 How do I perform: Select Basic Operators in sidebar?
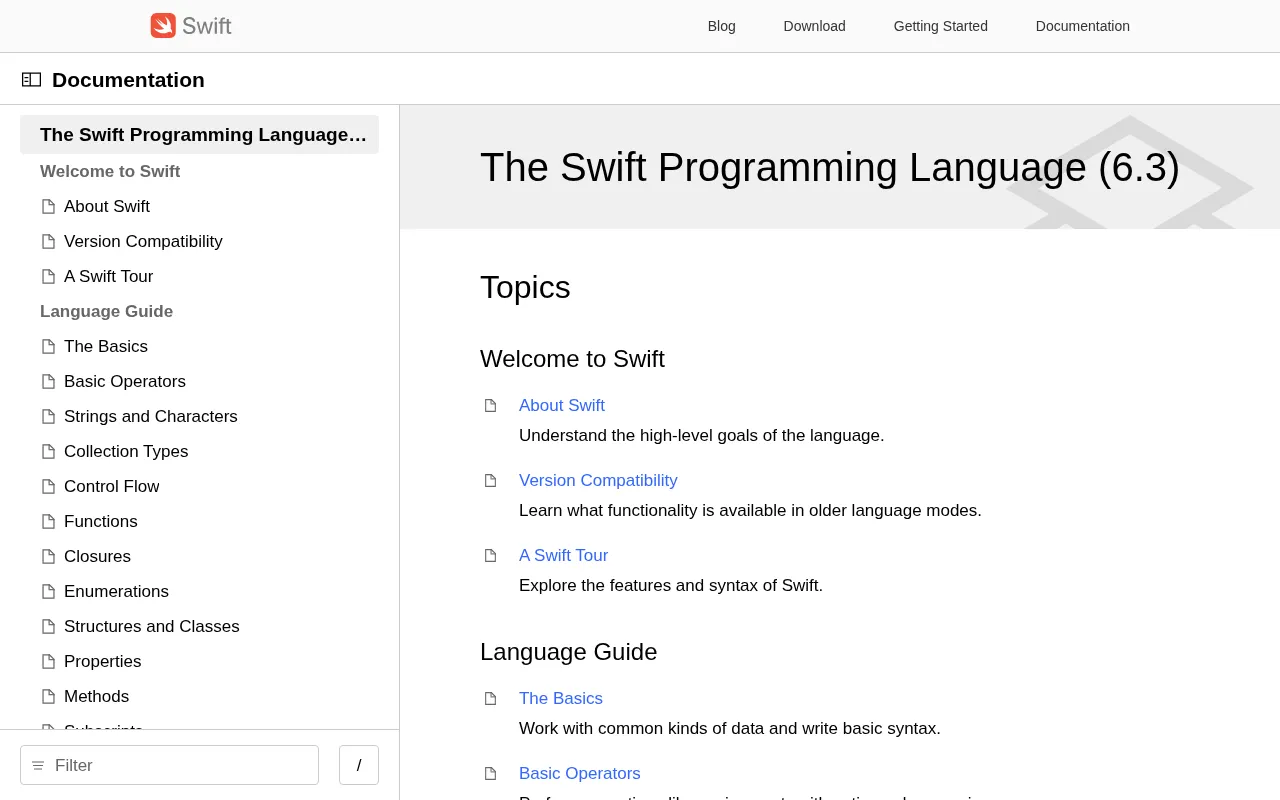[x=125, y=382]
